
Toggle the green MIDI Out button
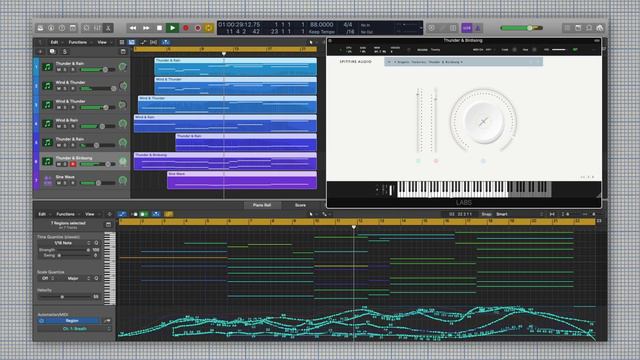coord(143,214)
